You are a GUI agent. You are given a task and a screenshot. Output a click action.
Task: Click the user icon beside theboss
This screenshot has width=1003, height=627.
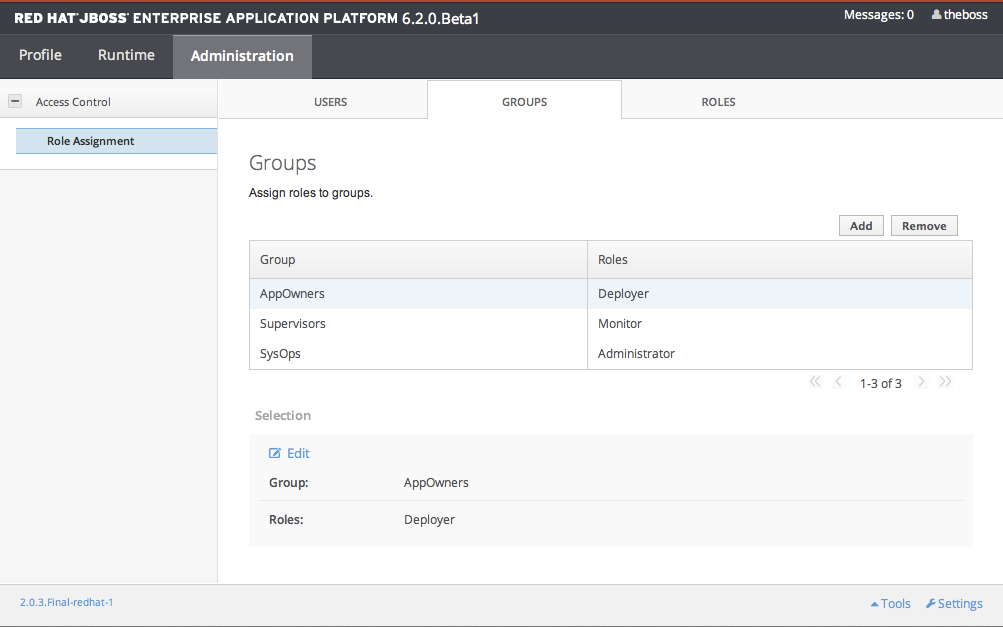(x=936, y=15)
